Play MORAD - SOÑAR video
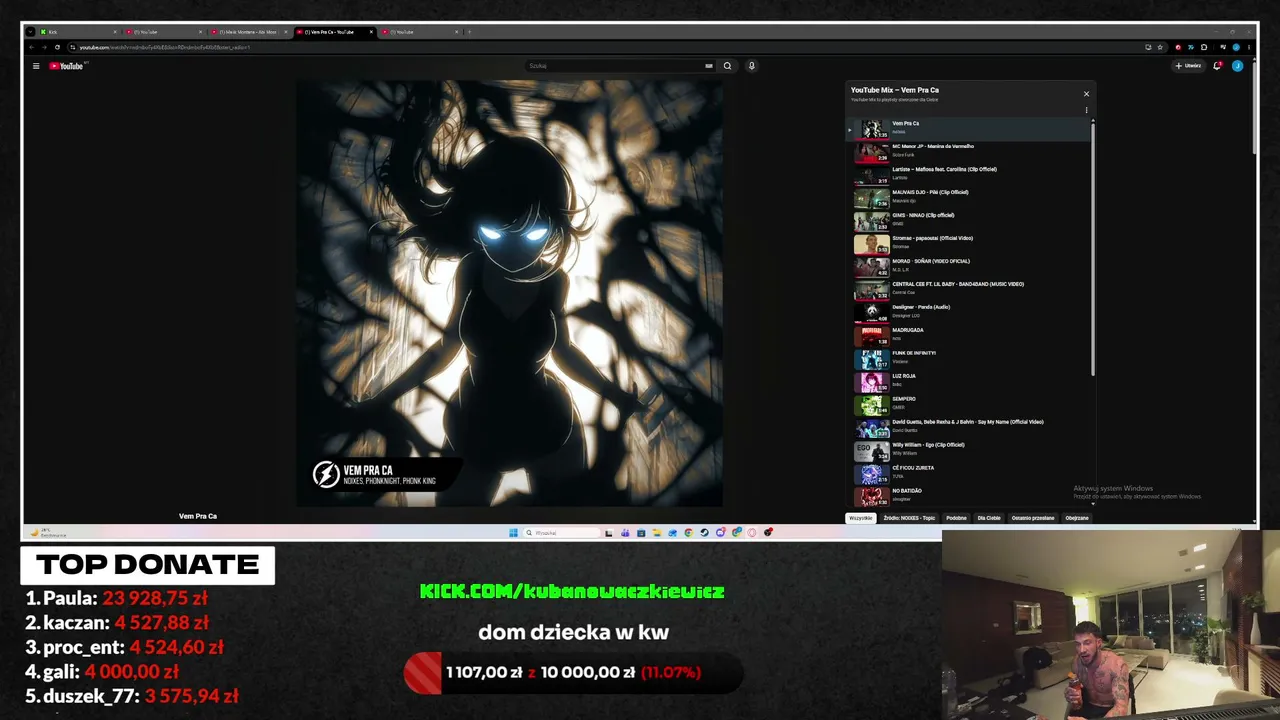Viewport: 1280px width, 720px height. click(x=968, y=266)
